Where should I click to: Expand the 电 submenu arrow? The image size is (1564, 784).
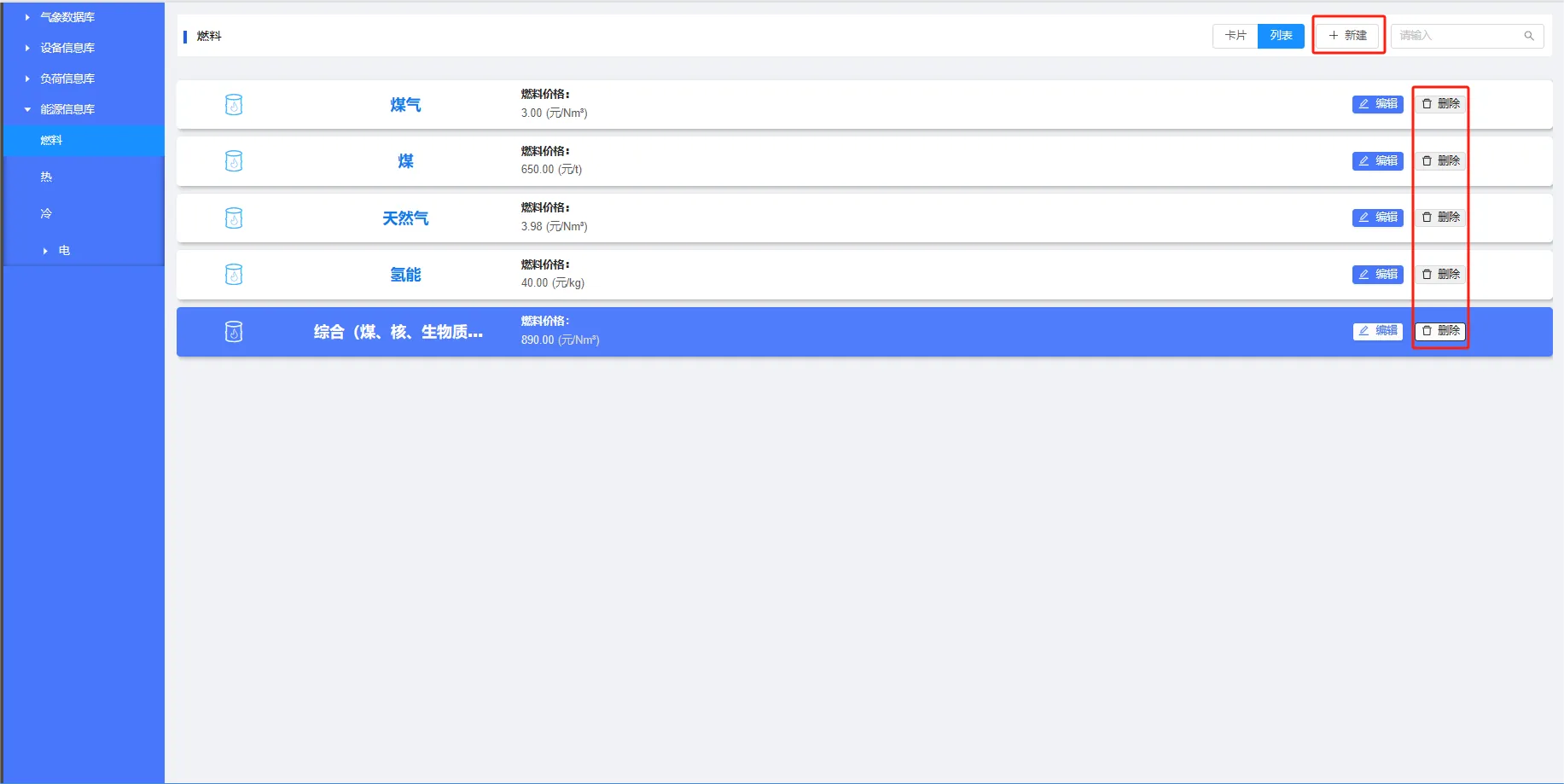coord(45,251)
